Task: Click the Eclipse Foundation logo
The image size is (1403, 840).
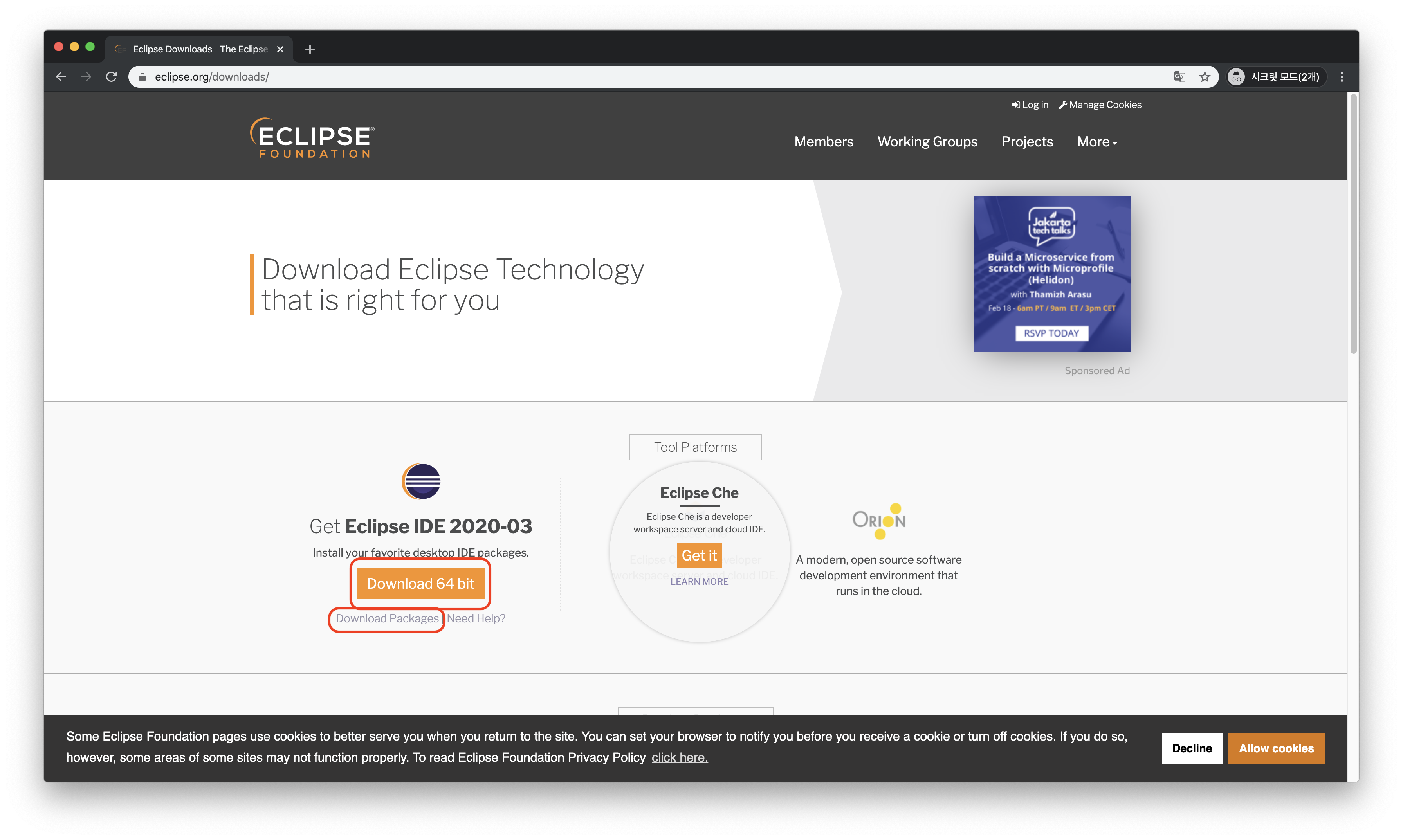Action: [312, 138]
